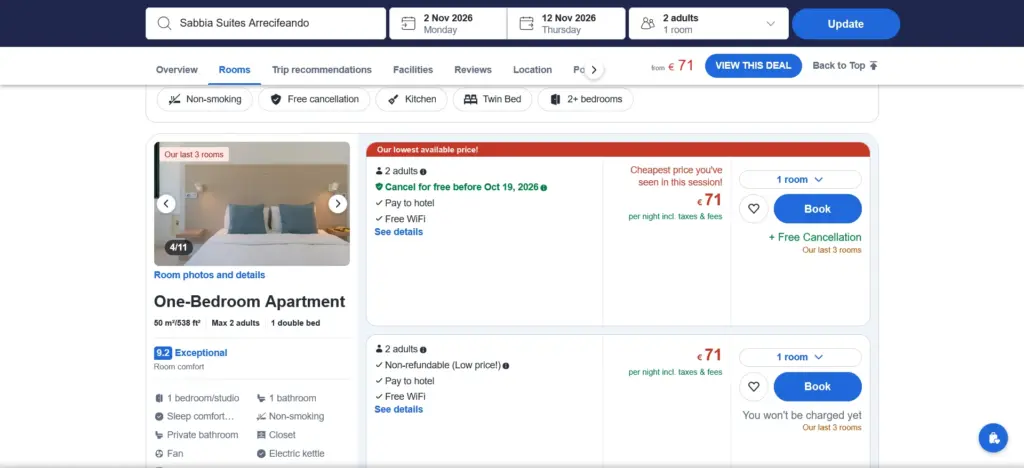Click the Closet amenity text
The width and height of the screenshot is (1024, 468).
point(282,435)
